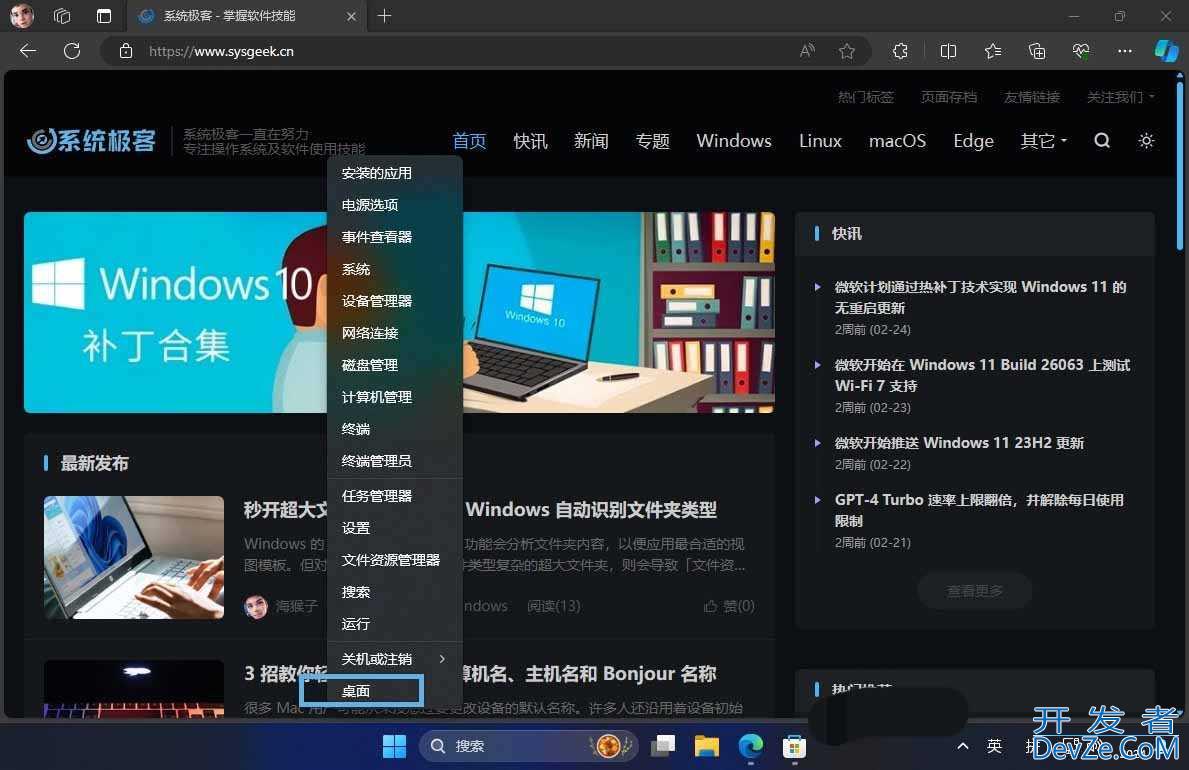This screenshot has width=1189, height=770.
Task: Open Linux category in site navigation
Action: 820,140
